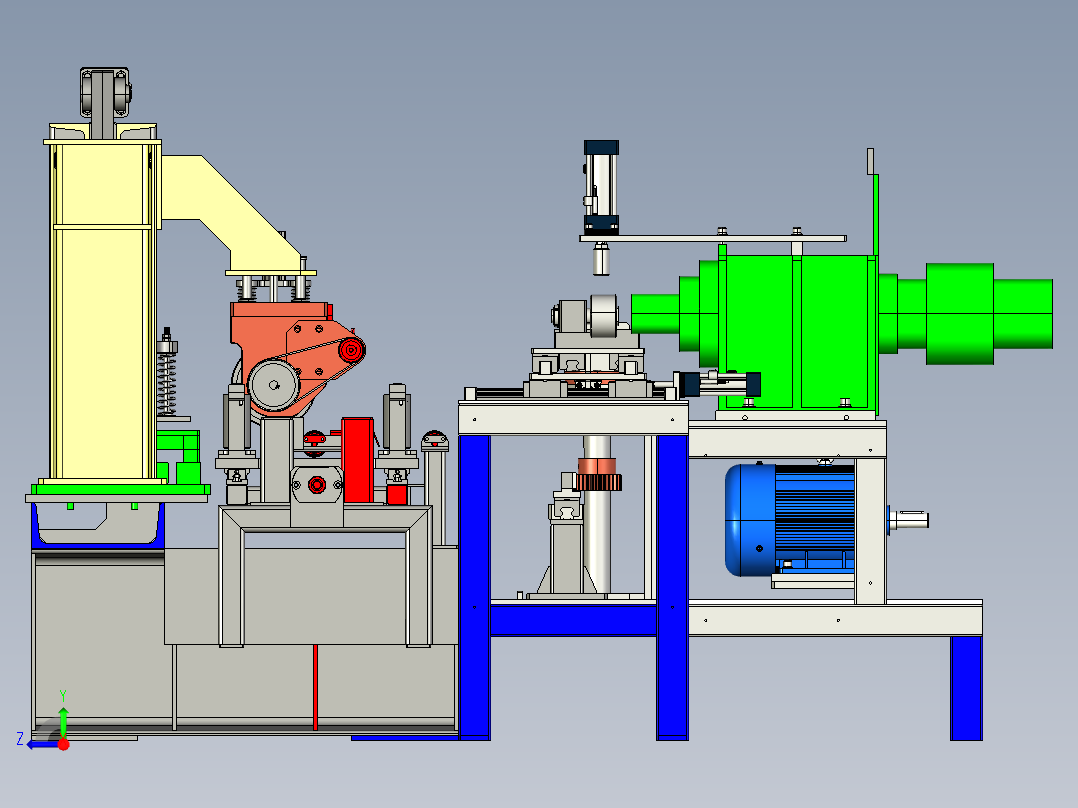Viewport: 1078px width, 808px height.
Task: Select the copper-colored gear on vertical shaft
Action: click(x=598, y=474)
